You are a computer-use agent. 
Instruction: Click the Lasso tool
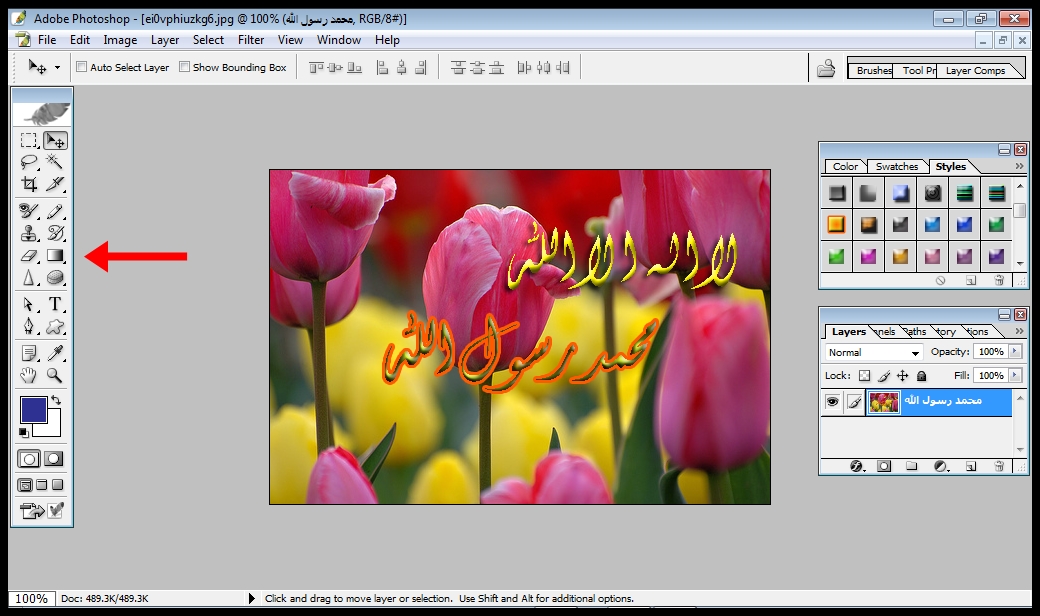[29, 162]
